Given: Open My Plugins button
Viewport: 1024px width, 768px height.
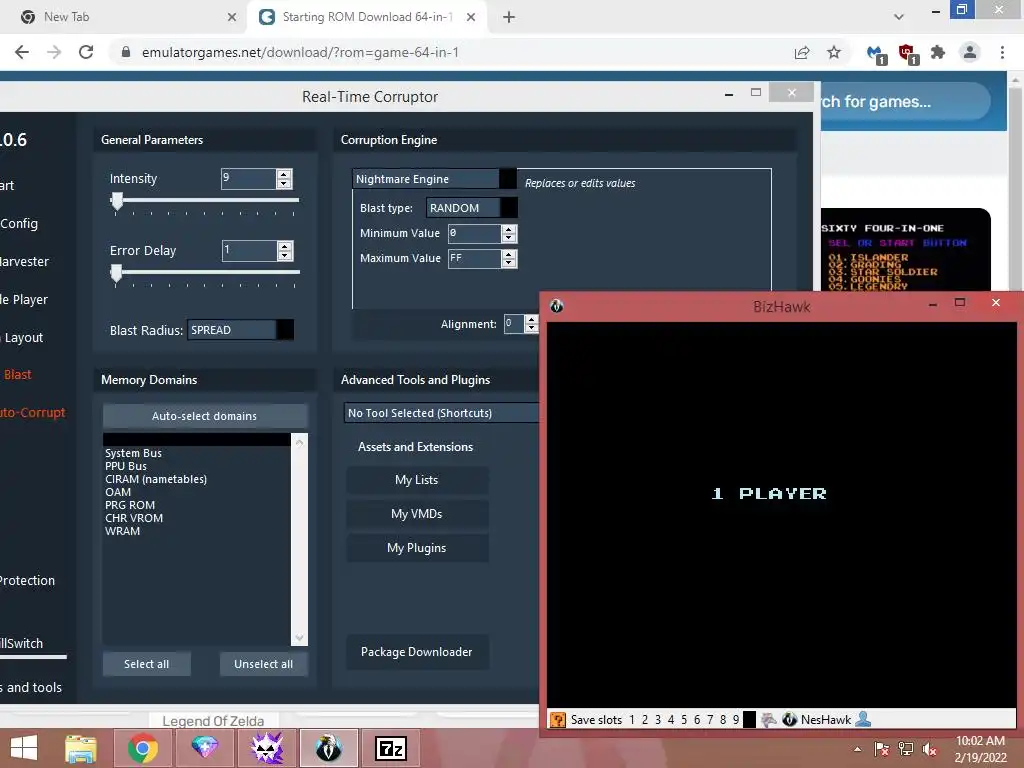Looking at the screenshot, I should point(417,548).
